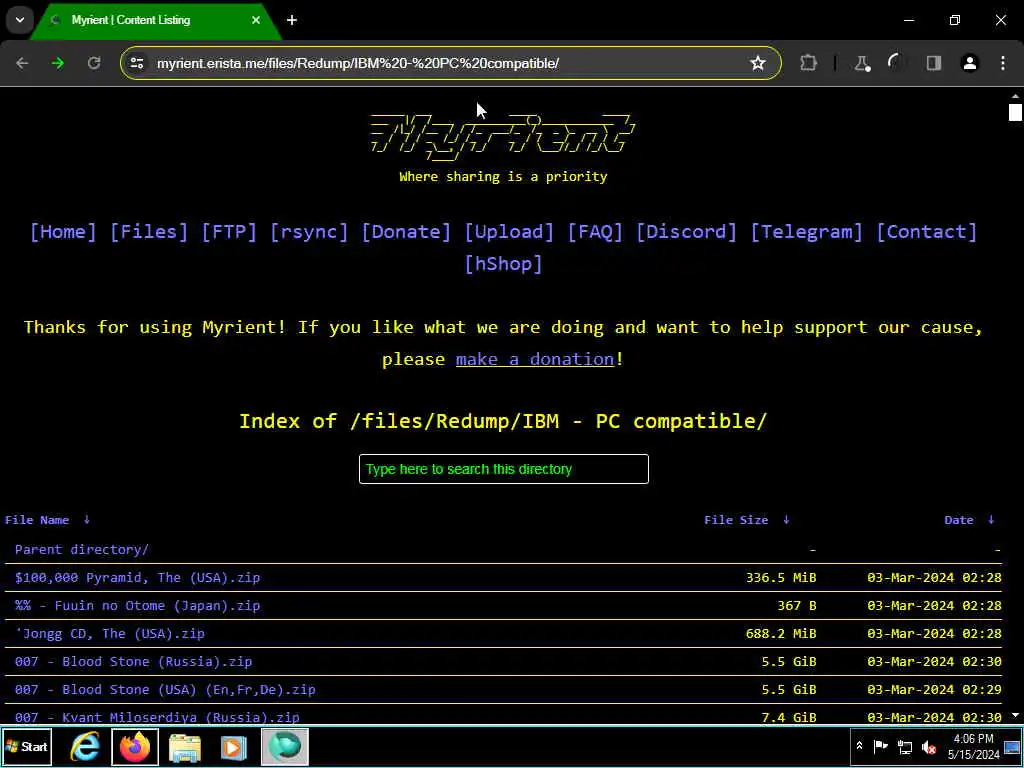Sort by Date column header
The image size is (1024, 768).
click(959, 520)
